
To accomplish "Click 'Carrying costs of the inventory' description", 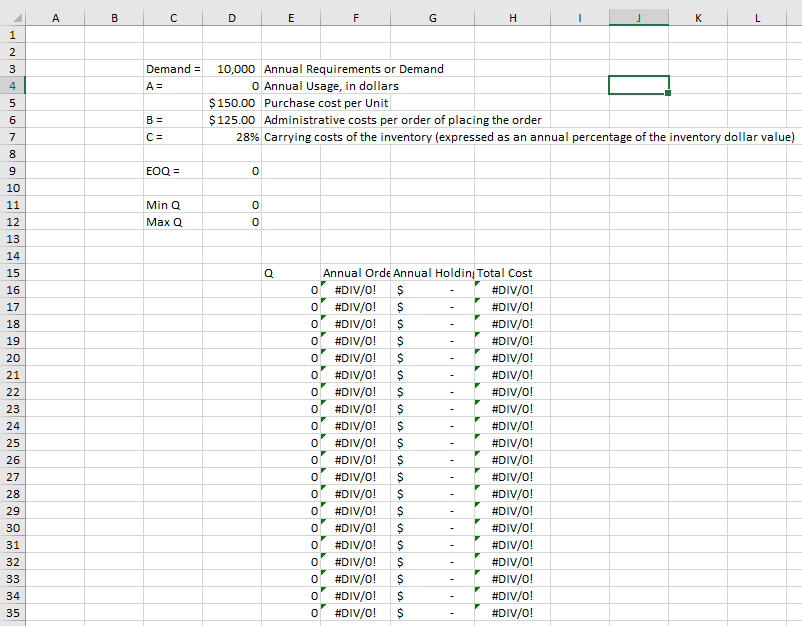I will point(529,137).
